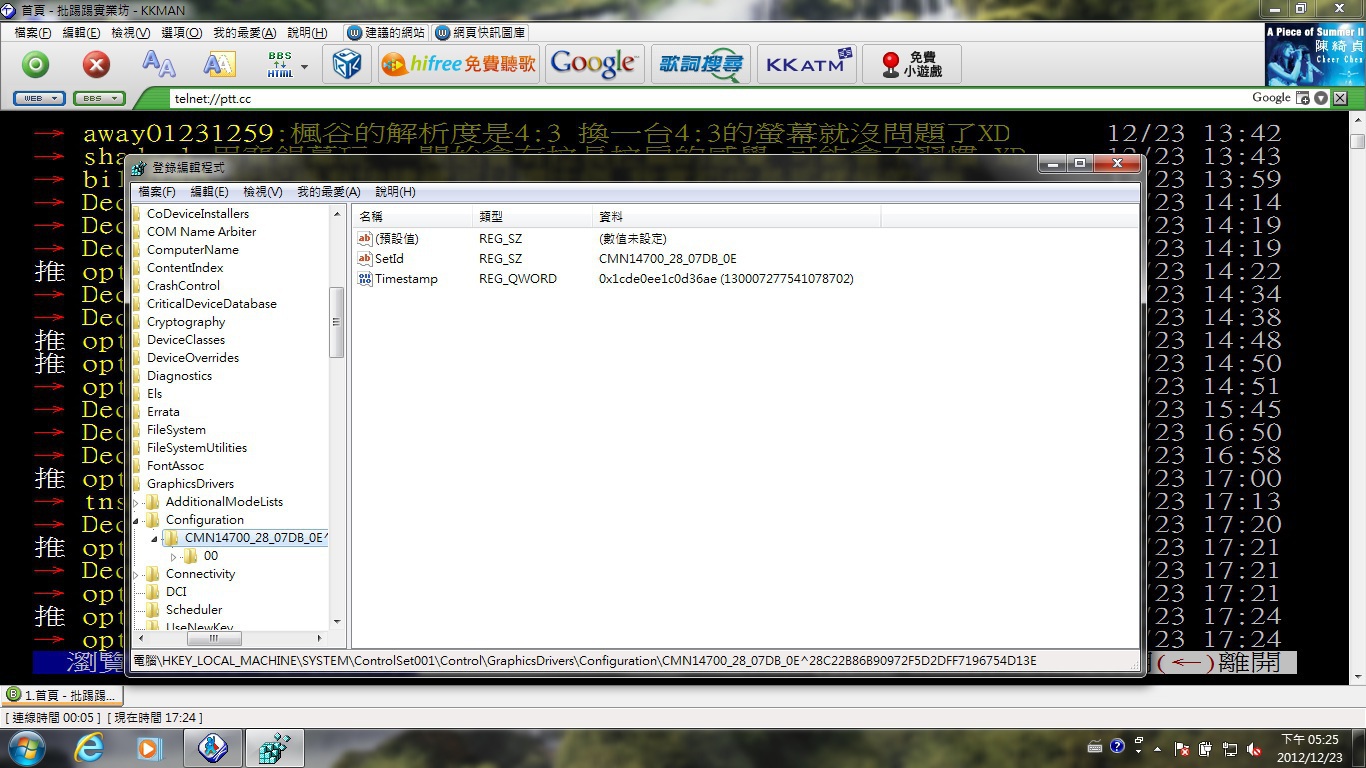Expand the Connectivity key
Viewport: 1366px width, 768px height.
(137, 574)
